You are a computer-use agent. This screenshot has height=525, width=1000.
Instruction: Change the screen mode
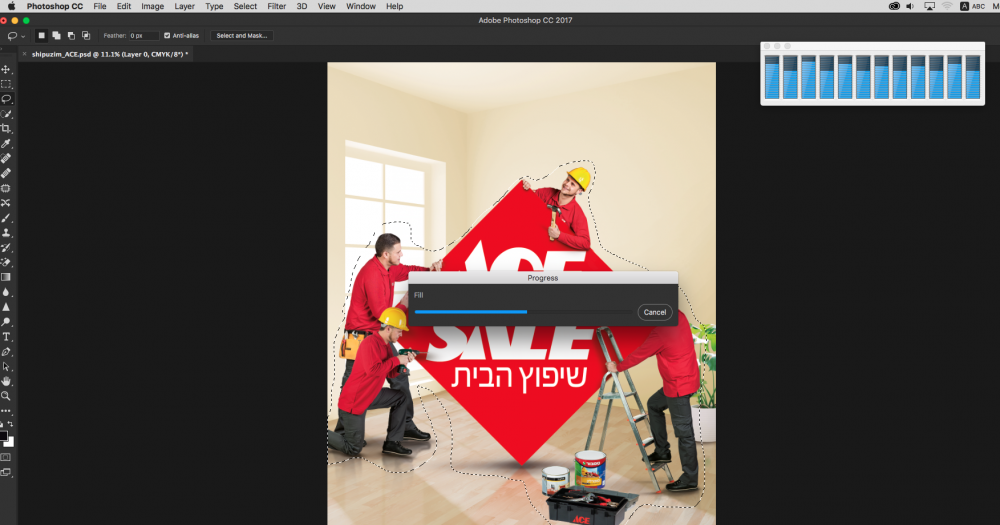coord(6,473)
